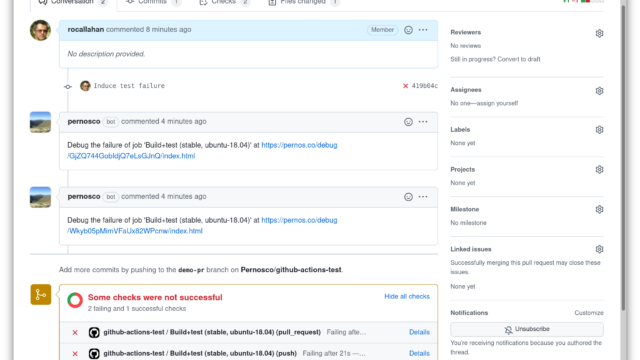Click first pernosco bot avatar
The height and width of the screenshot is (360, 640).
[40, 122]
